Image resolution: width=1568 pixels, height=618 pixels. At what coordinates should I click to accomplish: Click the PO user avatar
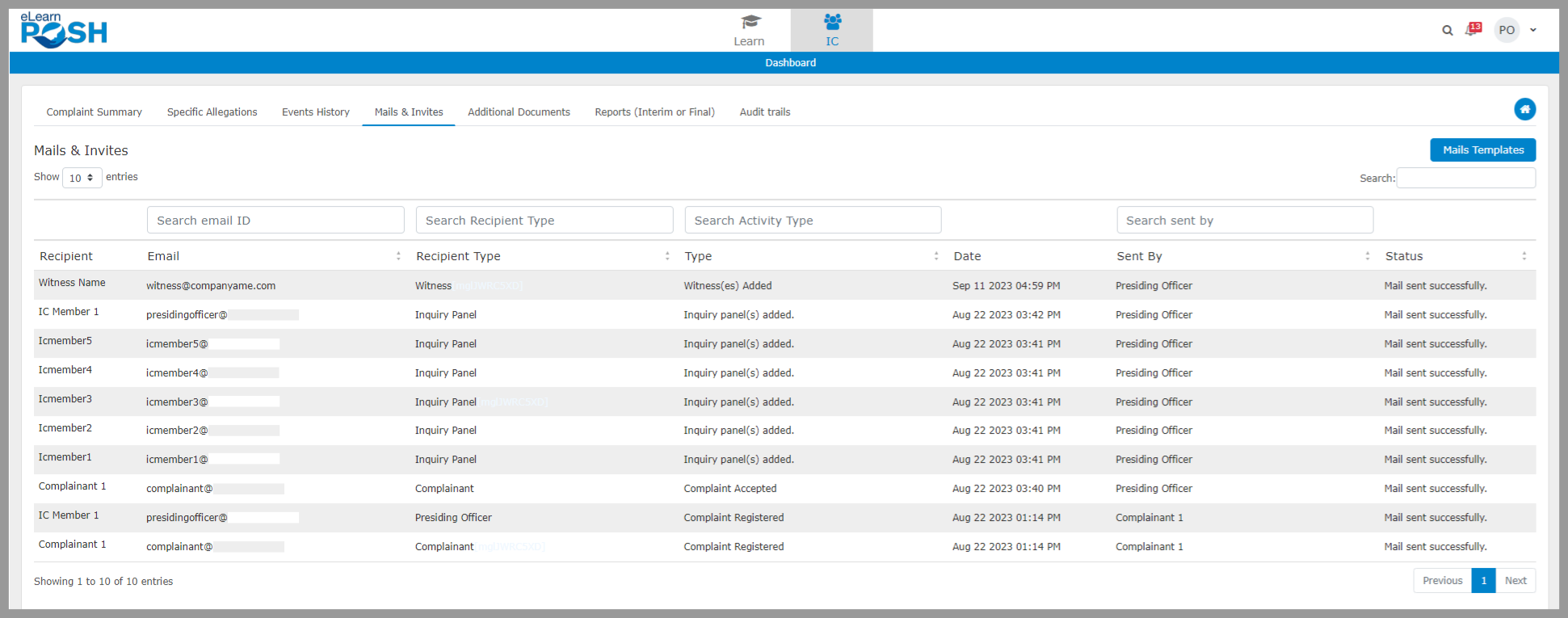(1506, 31)
